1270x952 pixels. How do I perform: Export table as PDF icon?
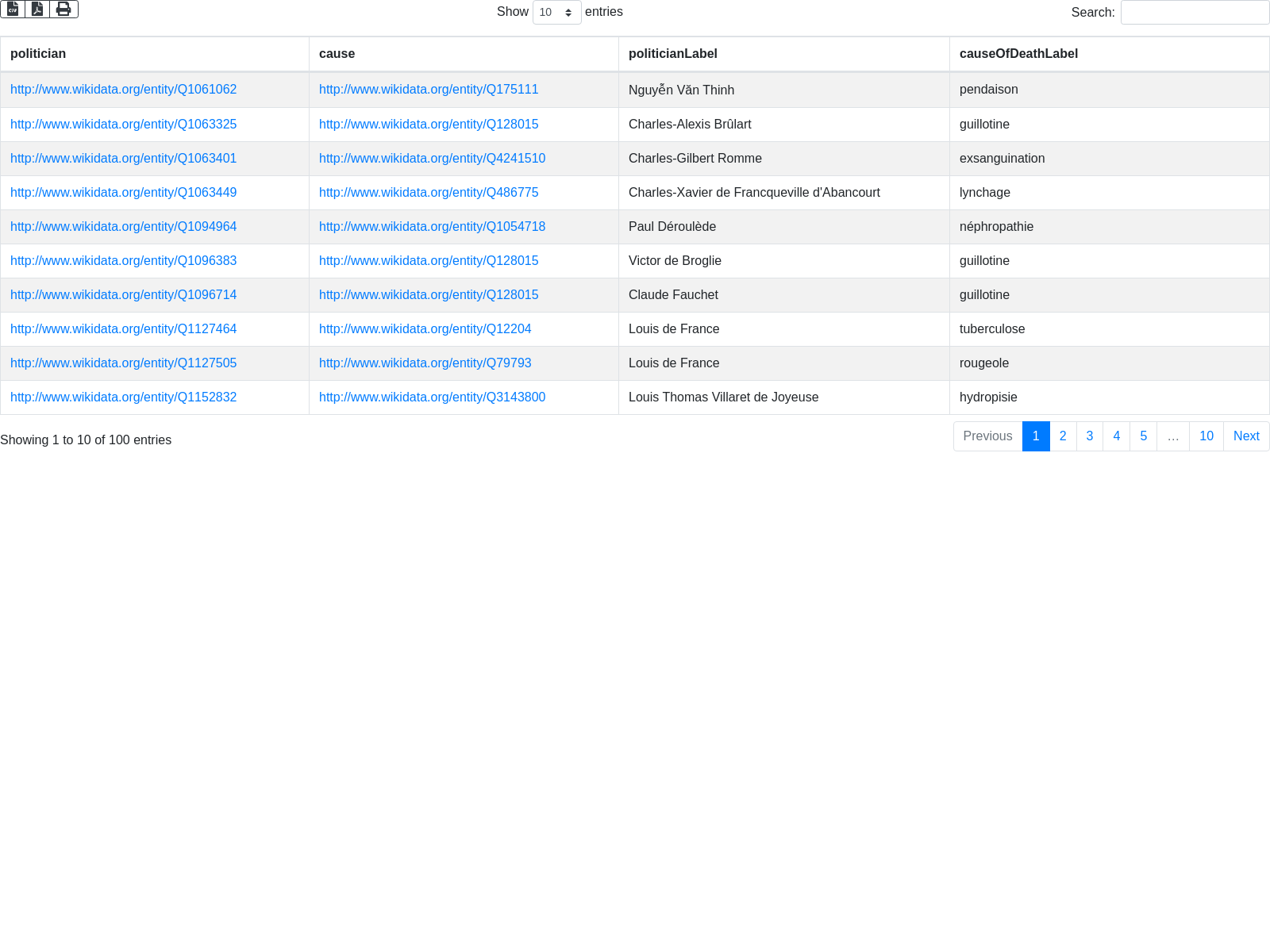[37, 9]
